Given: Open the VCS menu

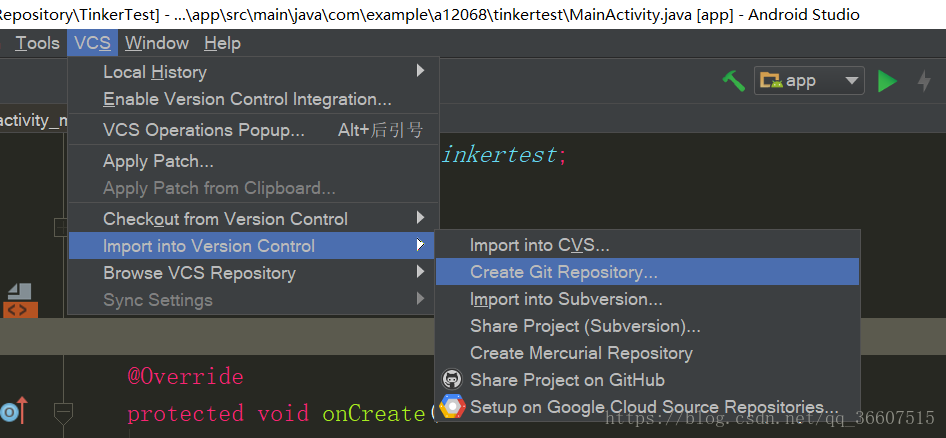Looking at the screenshot, I should coord(92,43).
